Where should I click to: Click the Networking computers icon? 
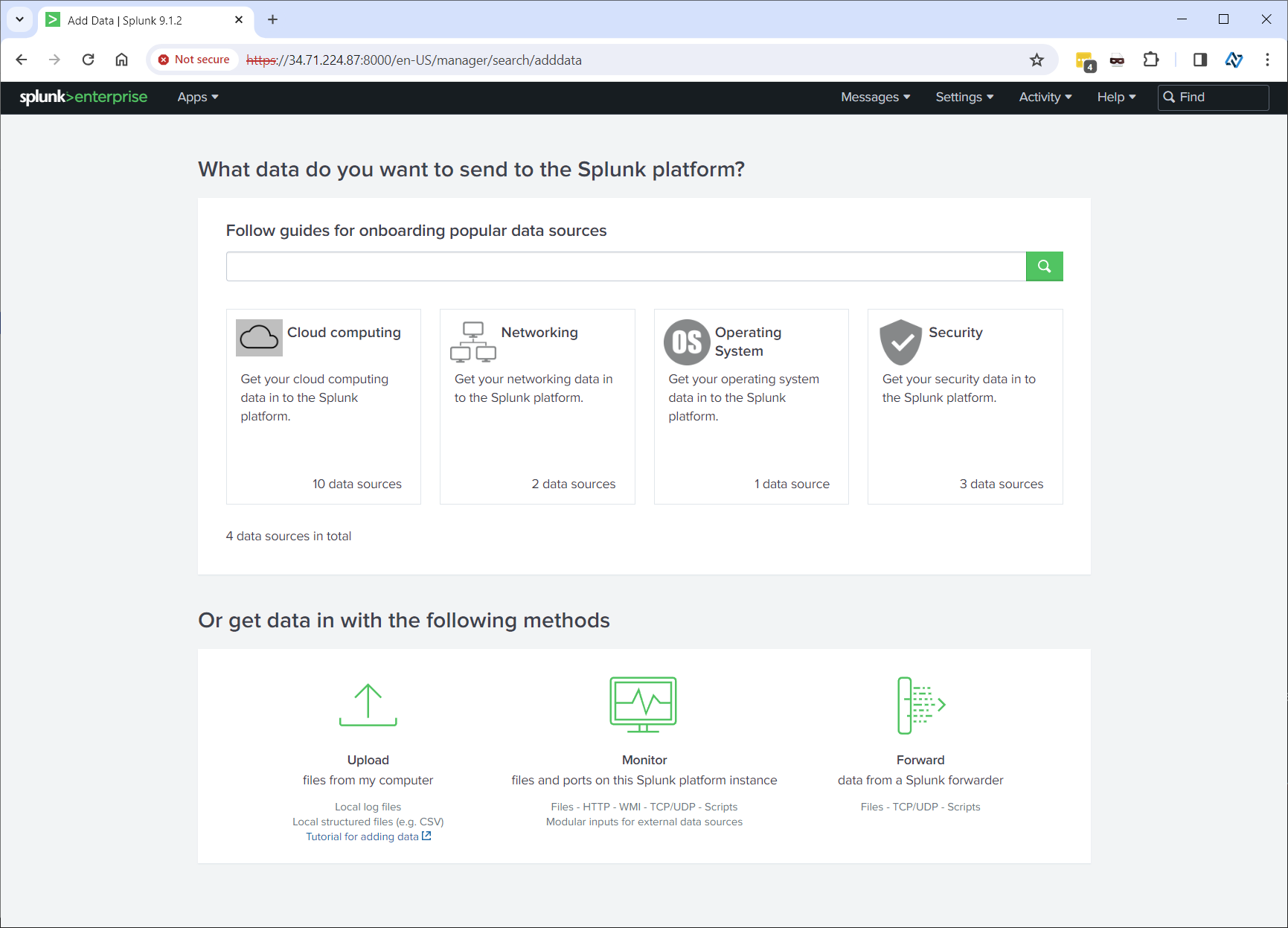pos(472,342)
